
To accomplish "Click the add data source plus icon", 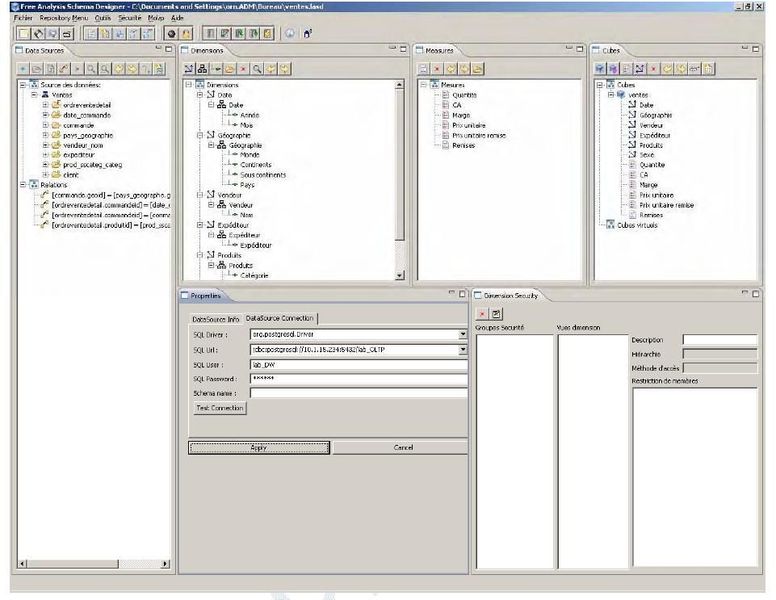I will [x=24, y=69].
